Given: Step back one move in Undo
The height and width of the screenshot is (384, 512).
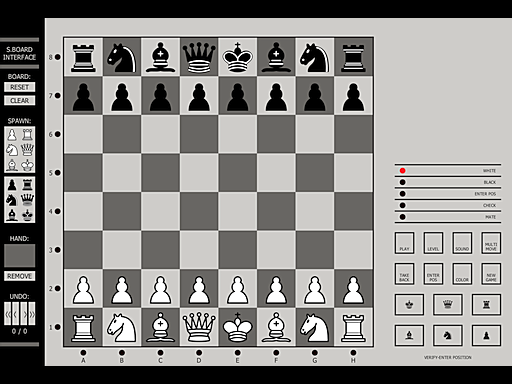Looking at the screenshot, I should [x=15, y=314].
